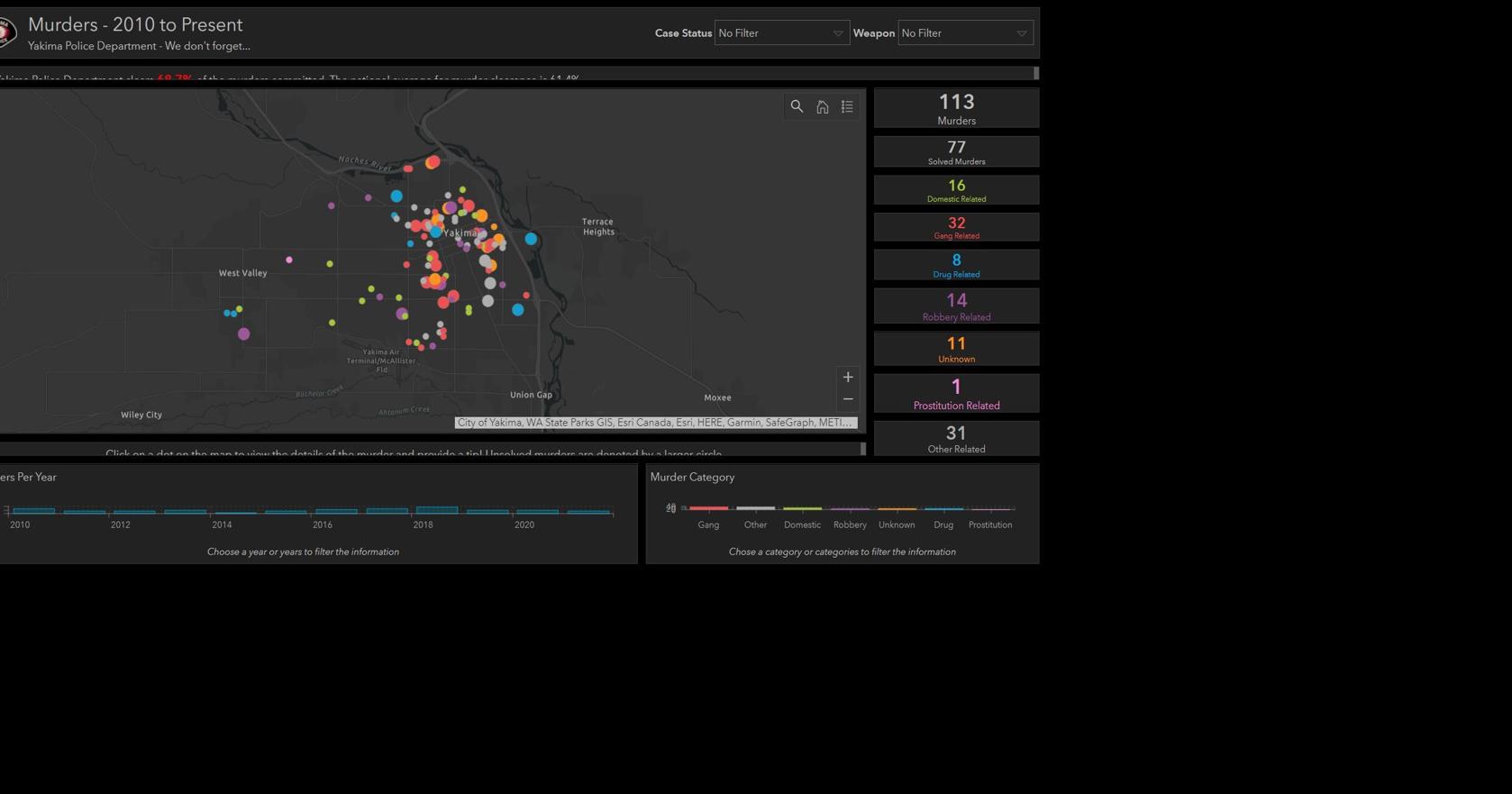
Task: Select the Drug category bar
Action: pyautogui.click(x=943, y=508)
